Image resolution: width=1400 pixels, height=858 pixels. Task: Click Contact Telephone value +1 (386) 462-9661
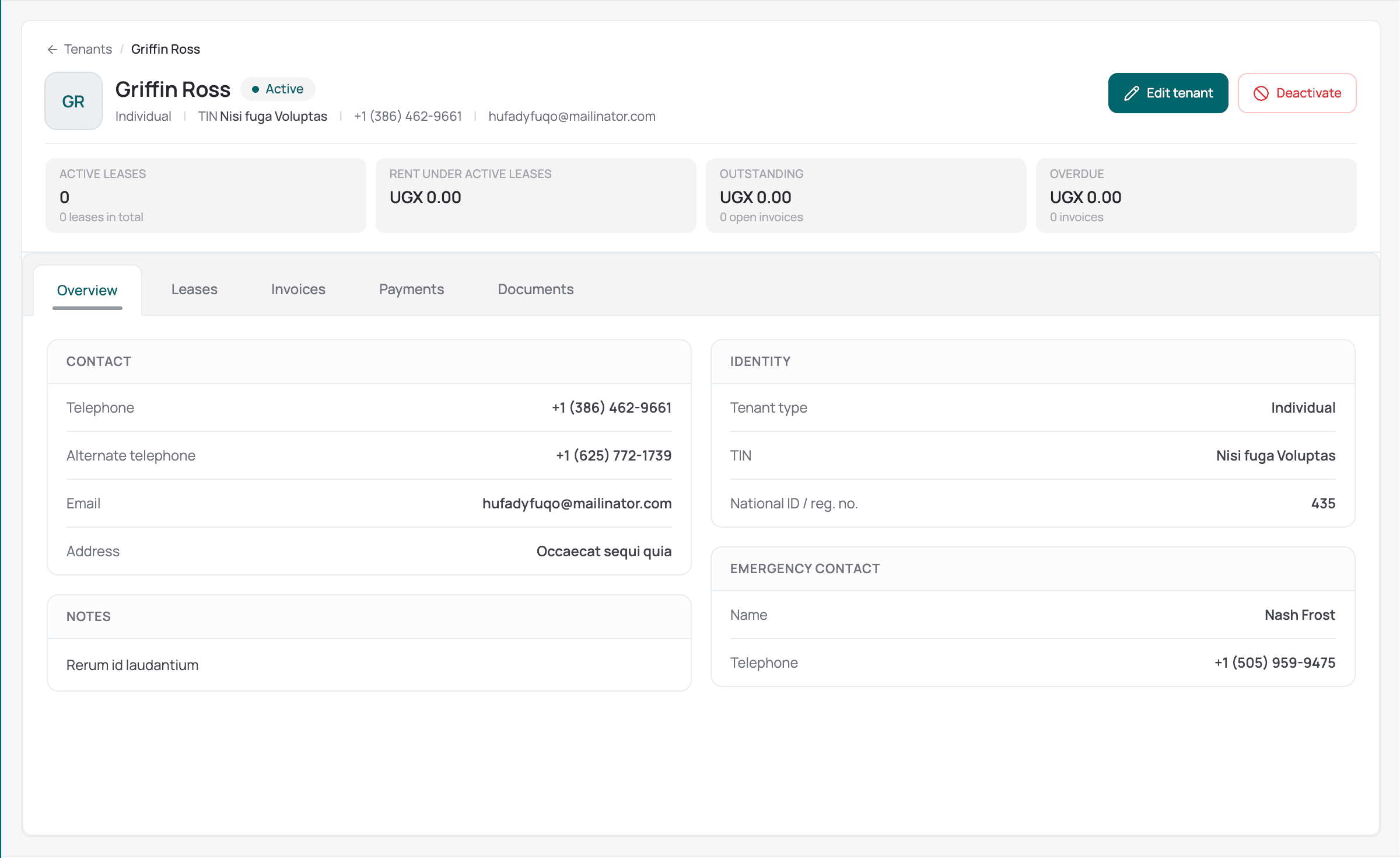[x=611, y=407]
